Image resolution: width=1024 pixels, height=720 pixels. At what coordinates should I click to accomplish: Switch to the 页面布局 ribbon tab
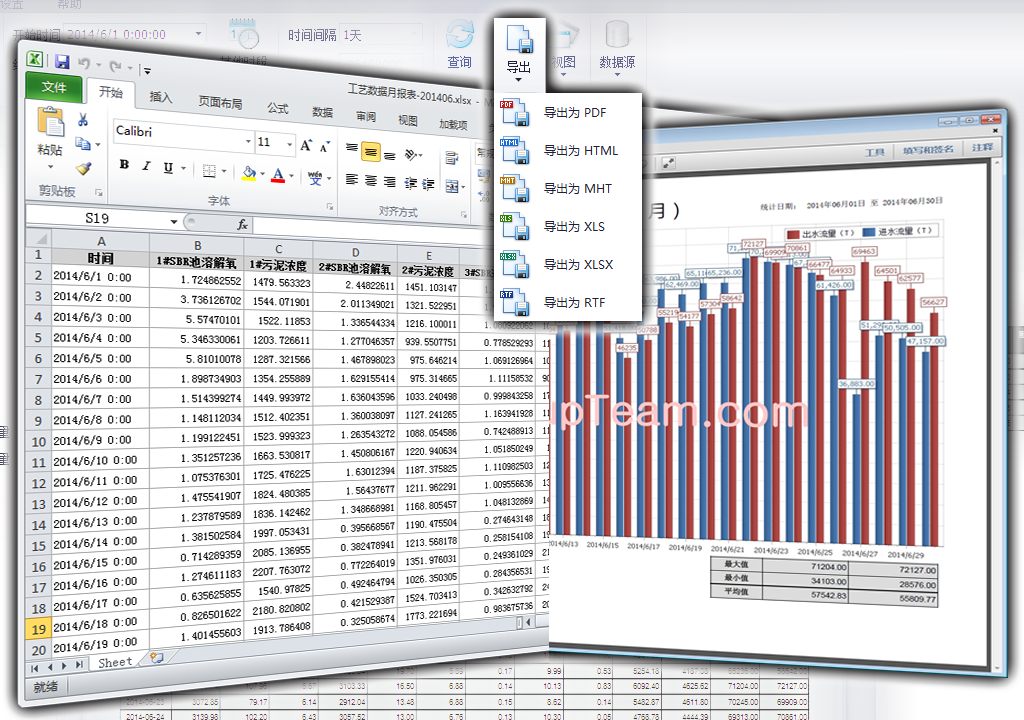tap(220, 103)
